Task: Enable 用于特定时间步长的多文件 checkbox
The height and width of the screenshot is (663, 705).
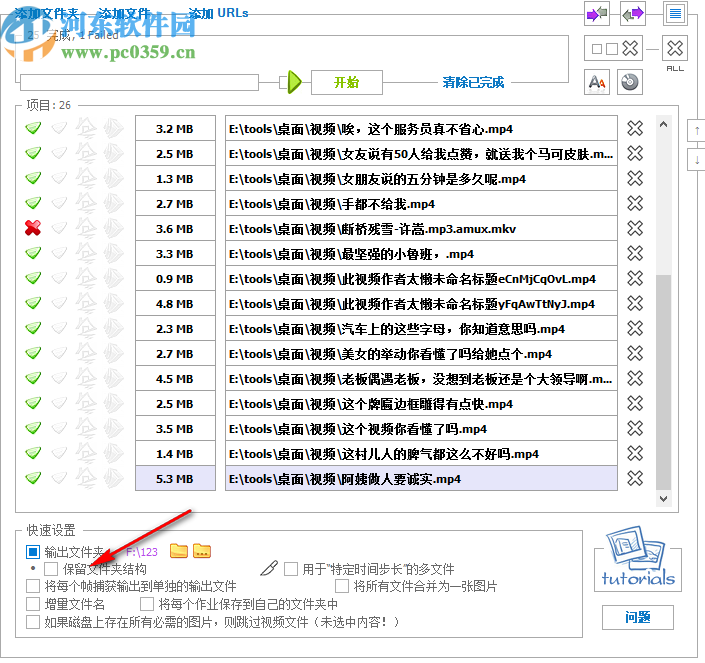Action: (x=291, y=569)
